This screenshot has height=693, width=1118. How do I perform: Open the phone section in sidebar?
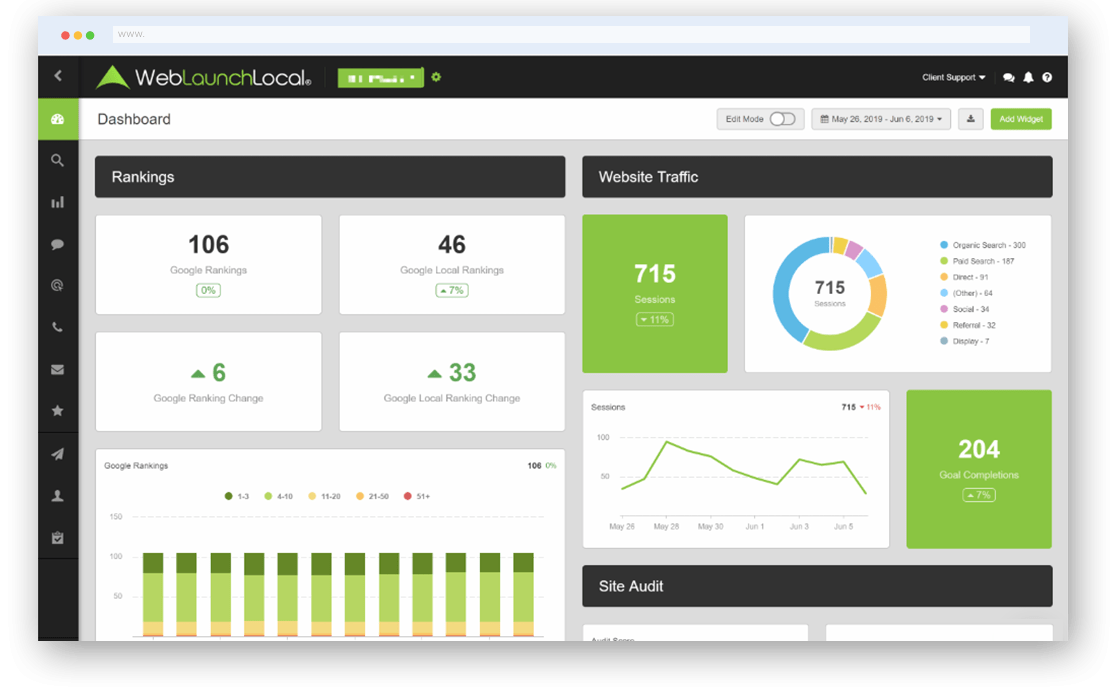tap(58, 327)
